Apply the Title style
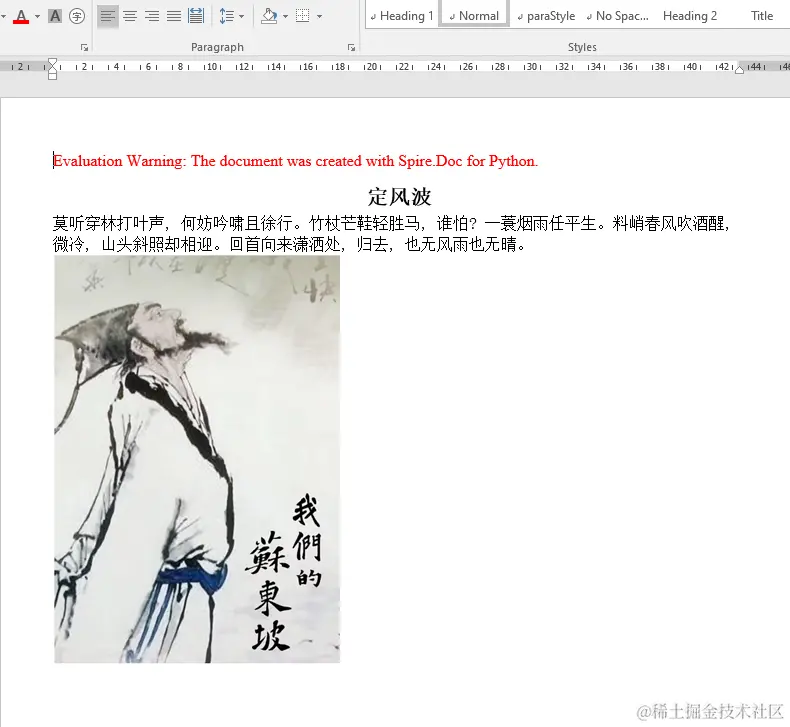Viewport: 790px width, 727px height. tap(762, 16)
